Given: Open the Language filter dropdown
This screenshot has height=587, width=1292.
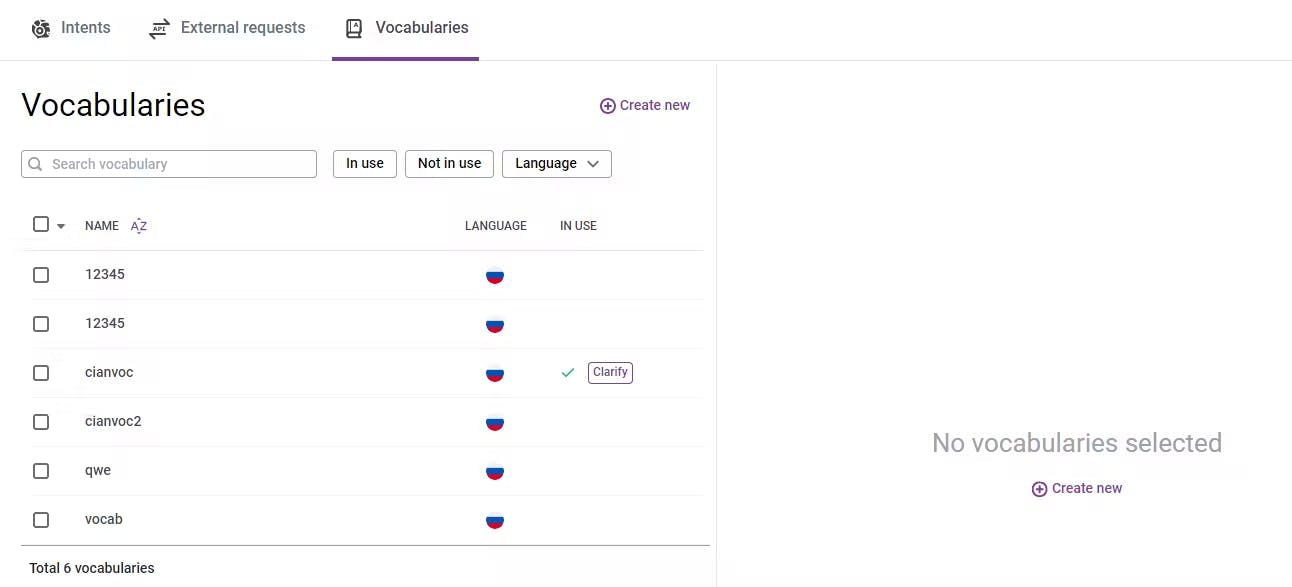Looking at the screenshot, I should coord(556,164).
